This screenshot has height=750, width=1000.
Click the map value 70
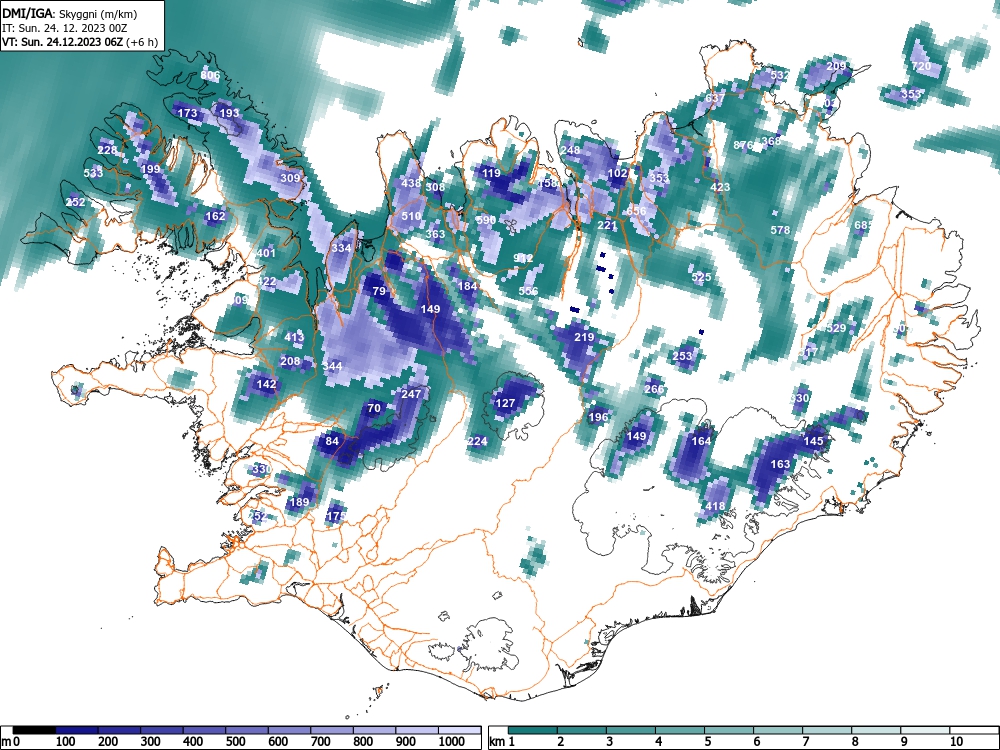pos(374,408)
